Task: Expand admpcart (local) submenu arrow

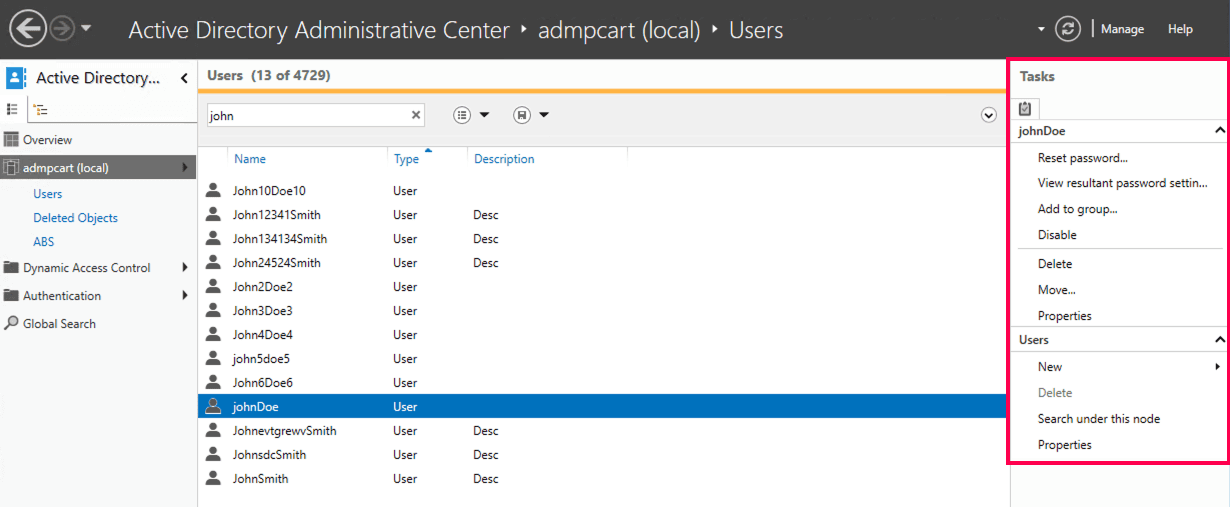Action: (x=185, y=168)
